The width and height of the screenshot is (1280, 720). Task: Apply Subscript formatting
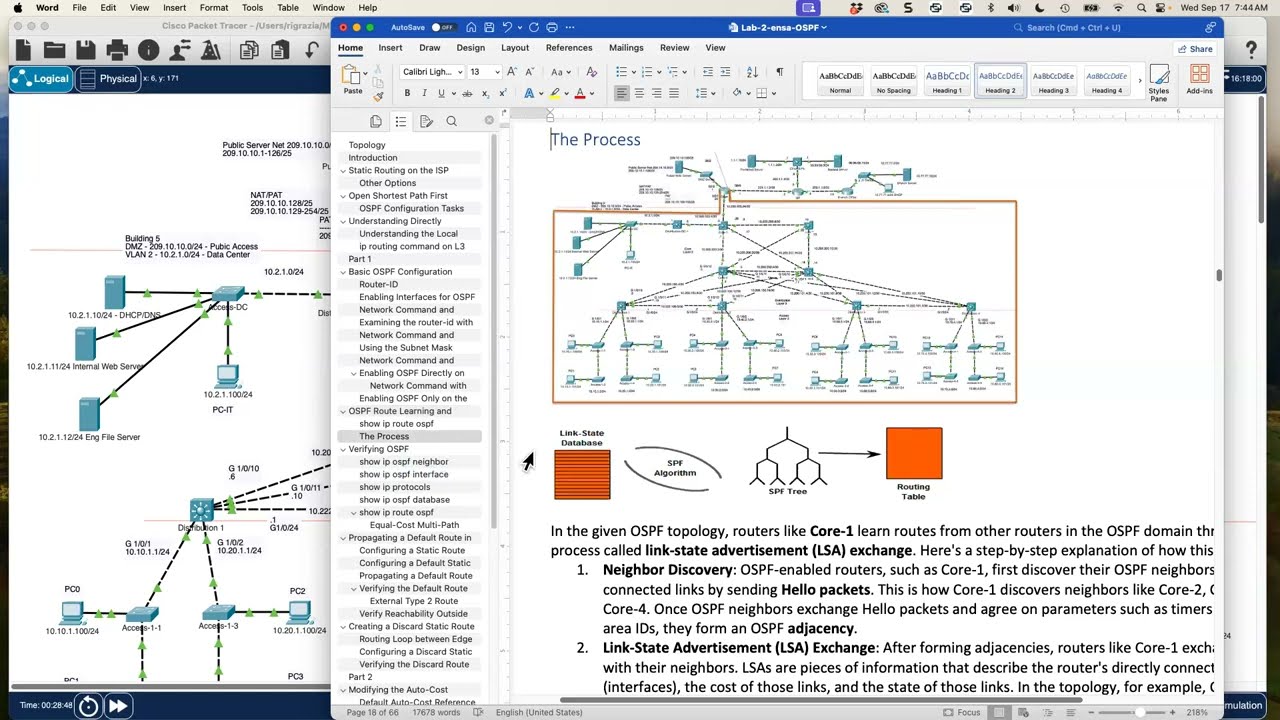click(x=485, y=93)
